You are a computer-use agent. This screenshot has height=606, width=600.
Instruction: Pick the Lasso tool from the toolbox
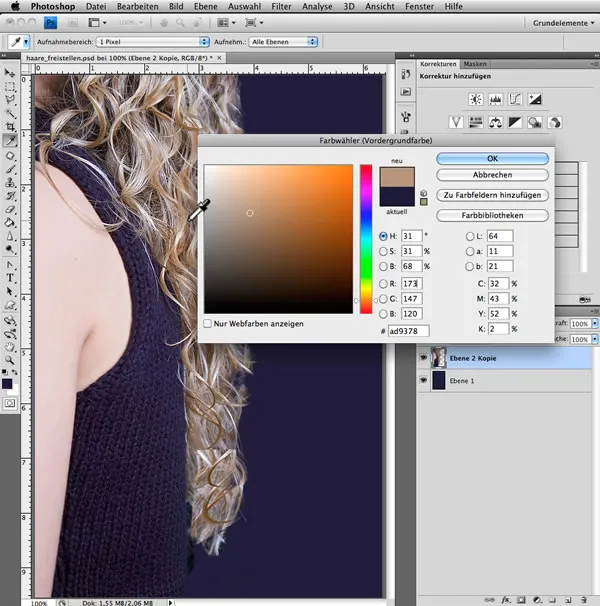[x=10, y=100]
